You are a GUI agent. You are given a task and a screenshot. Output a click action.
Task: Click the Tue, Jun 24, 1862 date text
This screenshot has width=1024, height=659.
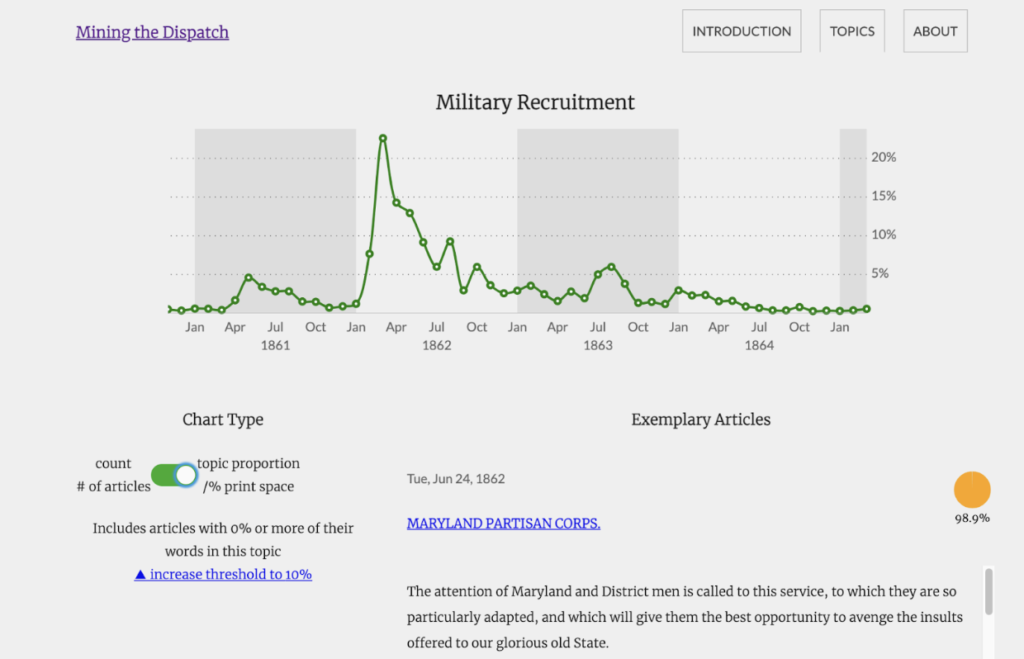[456, 479]
